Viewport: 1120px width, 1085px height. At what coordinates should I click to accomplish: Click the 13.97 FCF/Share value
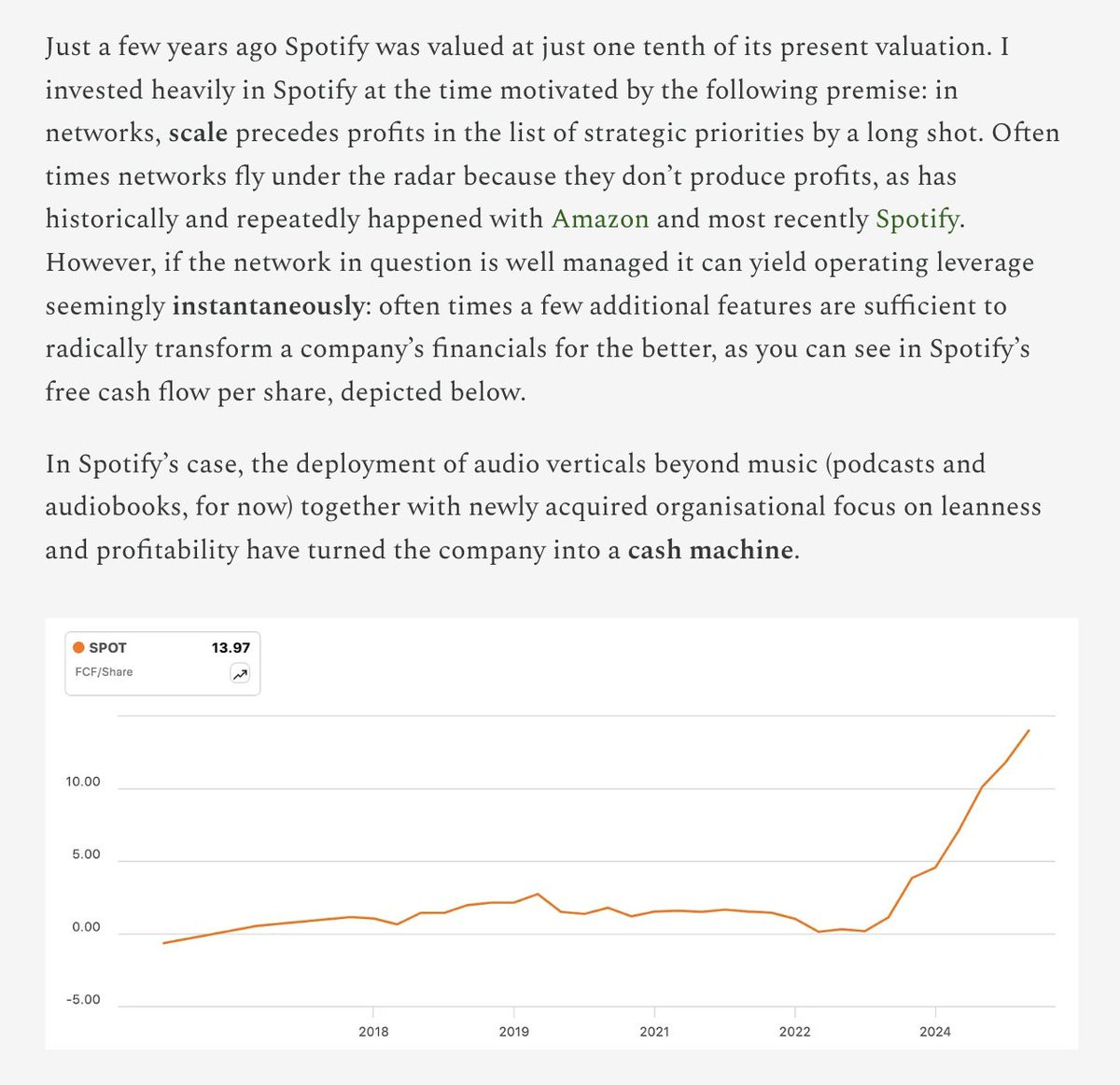pos(231,647)
